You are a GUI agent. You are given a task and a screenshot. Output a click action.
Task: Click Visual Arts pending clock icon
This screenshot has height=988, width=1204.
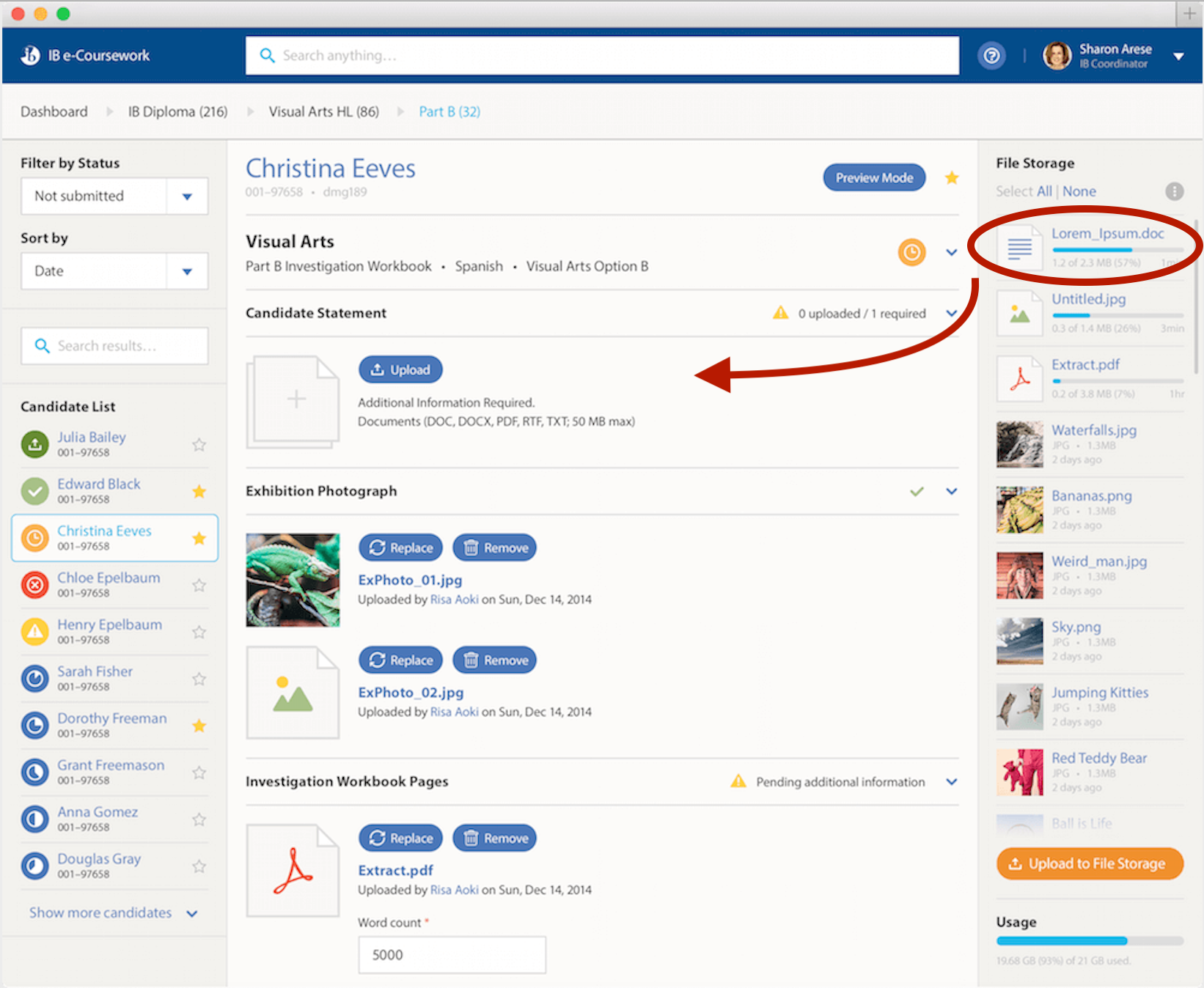coord(911,252)
